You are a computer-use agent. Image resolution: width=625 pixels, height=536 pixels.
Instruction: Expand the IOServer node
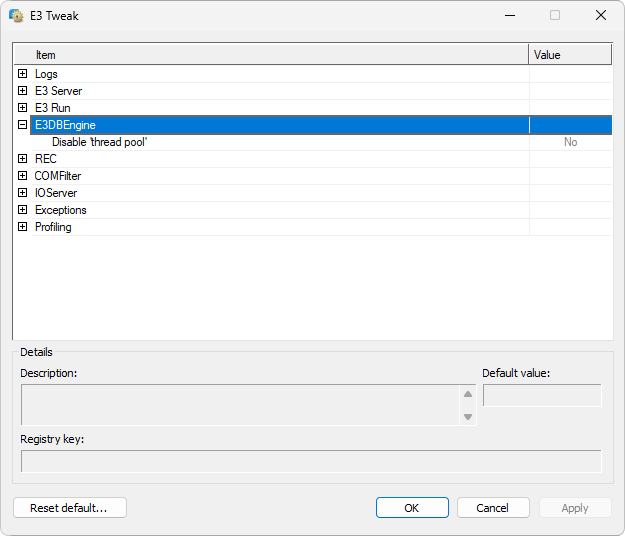22,193
